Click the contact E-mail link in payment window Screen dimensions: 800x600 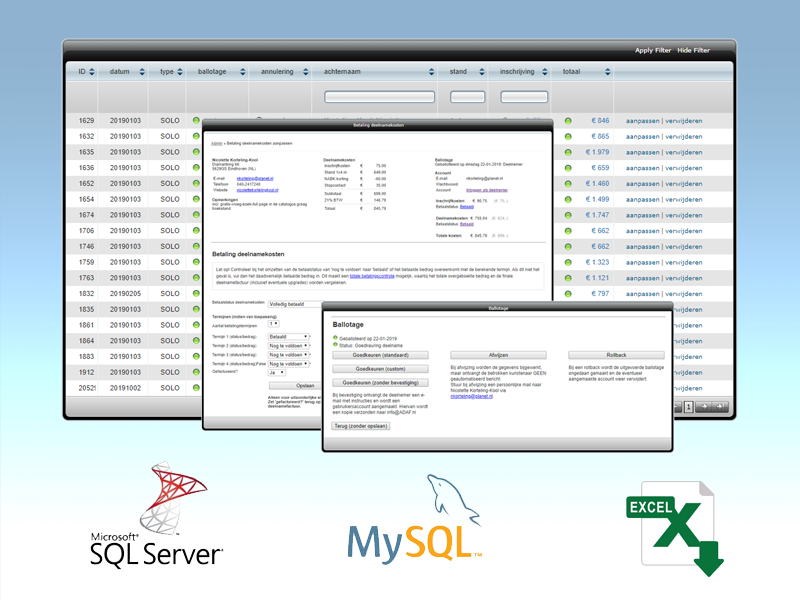click(x=255, y=179)
